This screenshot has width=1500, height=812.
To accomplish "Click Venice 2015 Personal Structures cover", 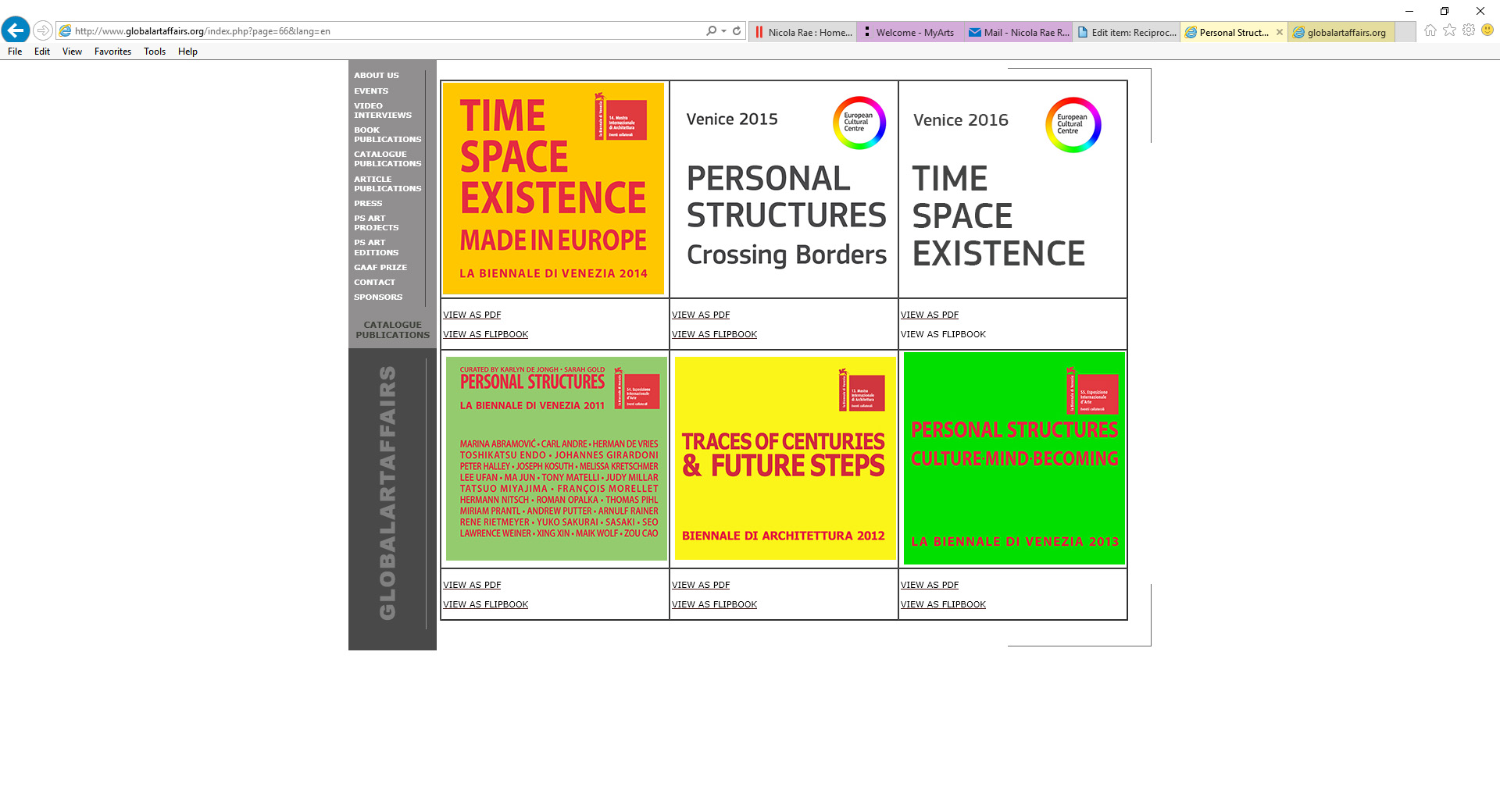I will (784, 188).
